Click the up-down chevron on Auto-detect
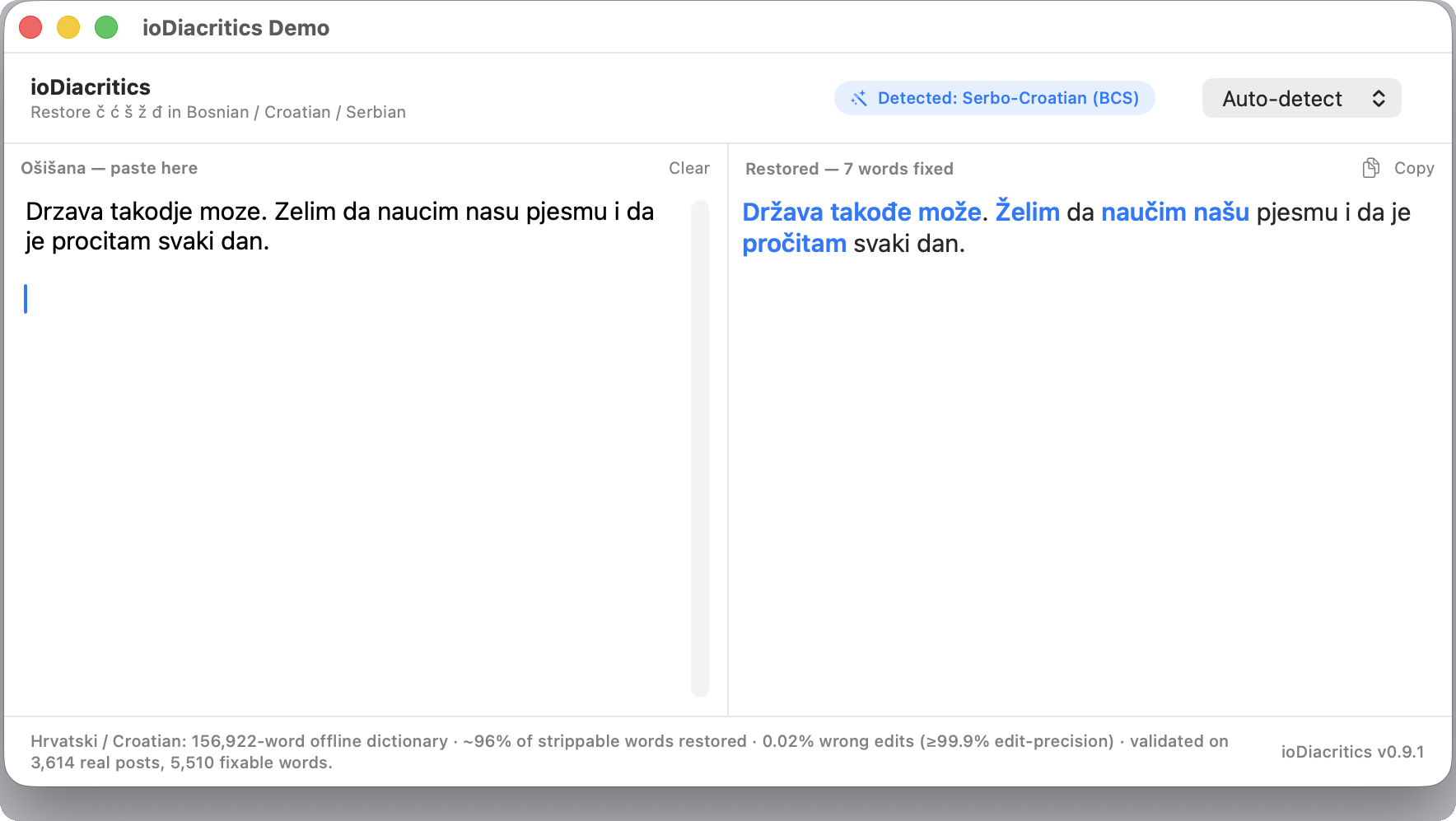Image resolution: width=1456 pixels, height=821 pixels. click(x=1378, y=99)
